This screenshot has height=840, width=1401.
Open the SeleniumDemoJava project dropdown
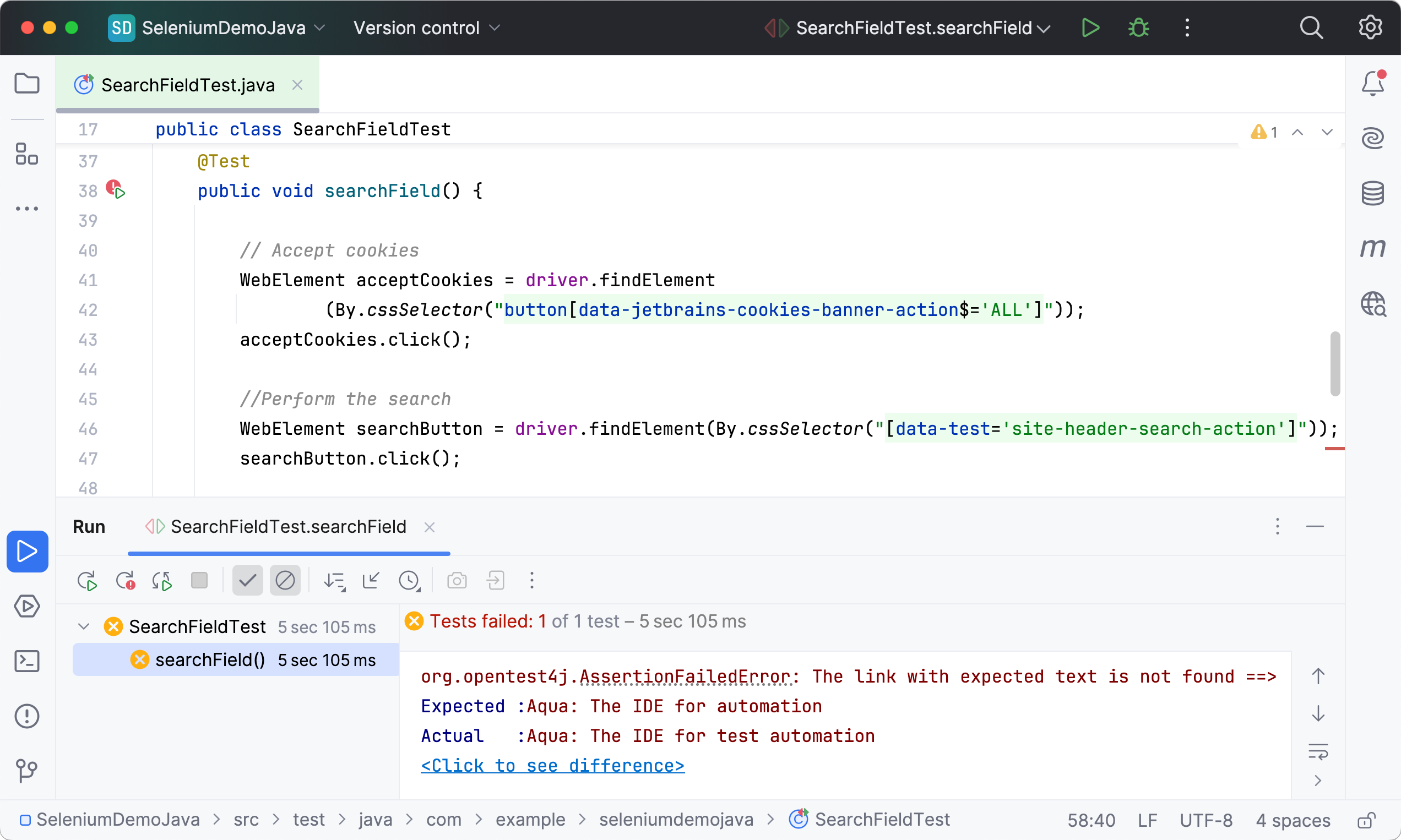(222, 28)
